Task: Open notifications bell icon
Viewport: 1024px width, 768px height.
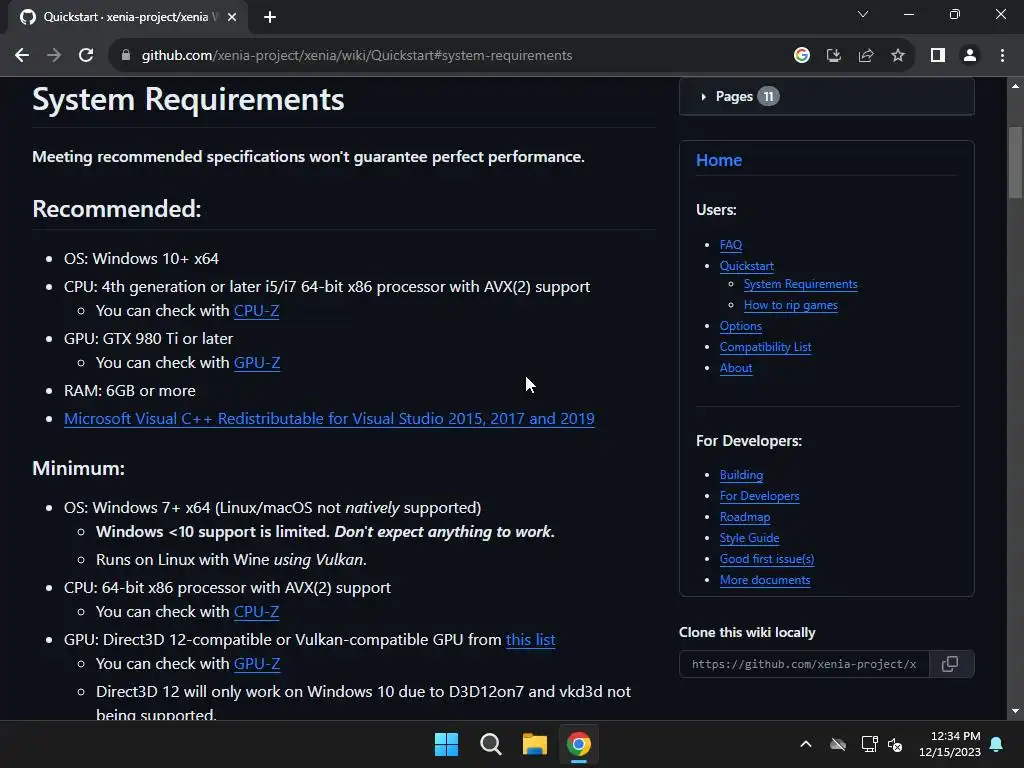Action: click(997, 744)
